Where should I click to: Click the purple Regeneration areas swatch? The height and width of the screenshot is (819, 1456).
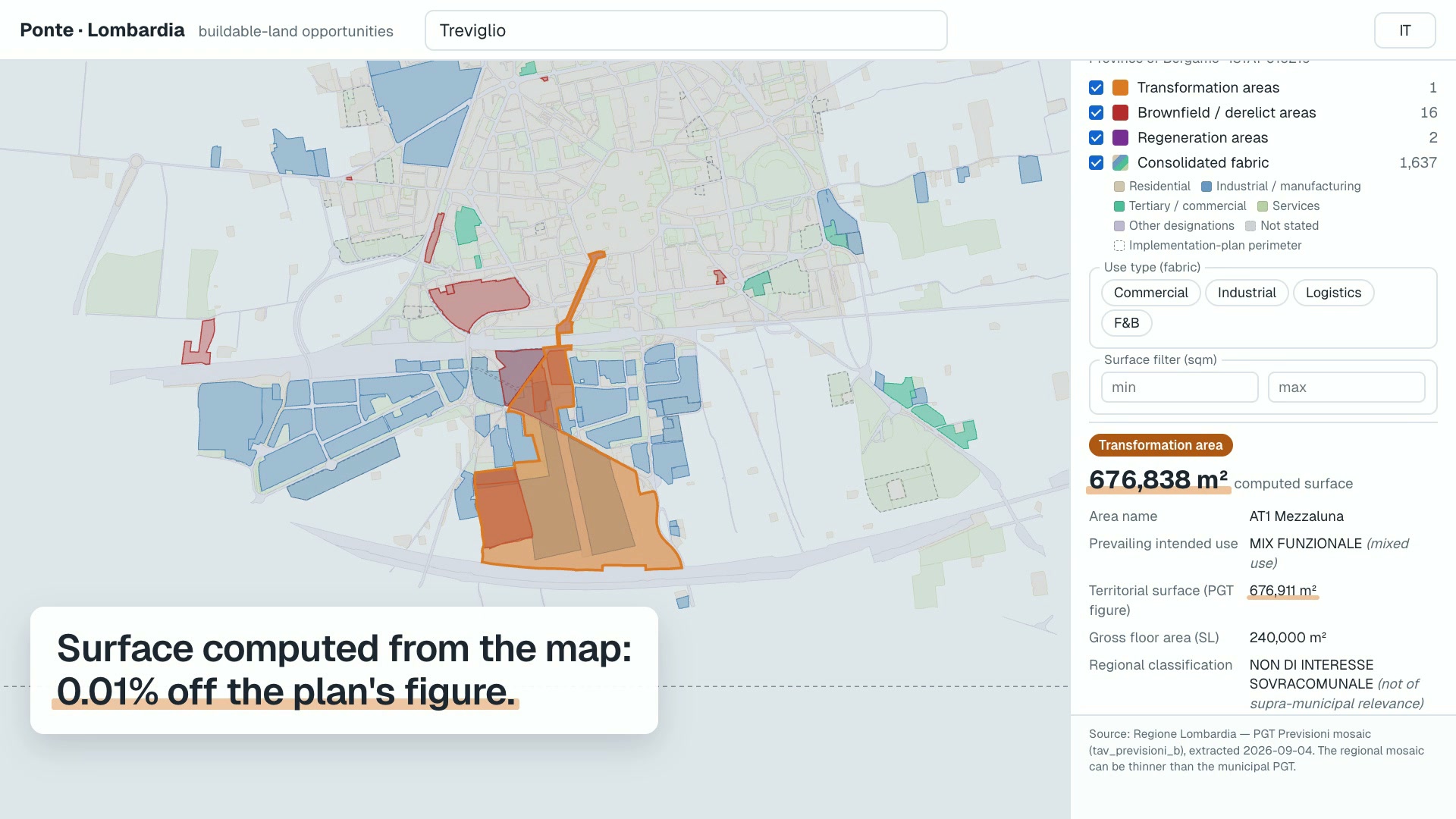coord(1120,138)
